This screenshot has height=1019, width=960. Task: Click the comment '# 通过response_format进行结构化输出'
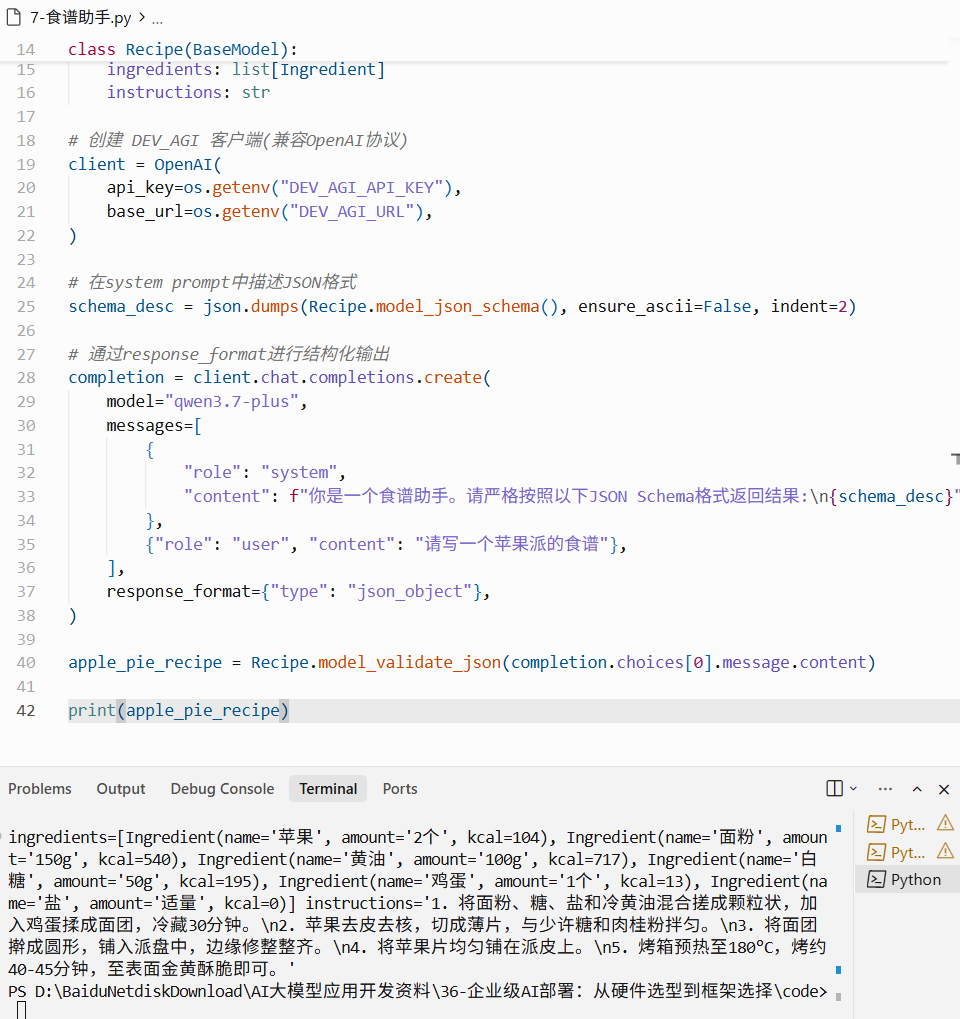pyautogui.click(x=229, y=354)
